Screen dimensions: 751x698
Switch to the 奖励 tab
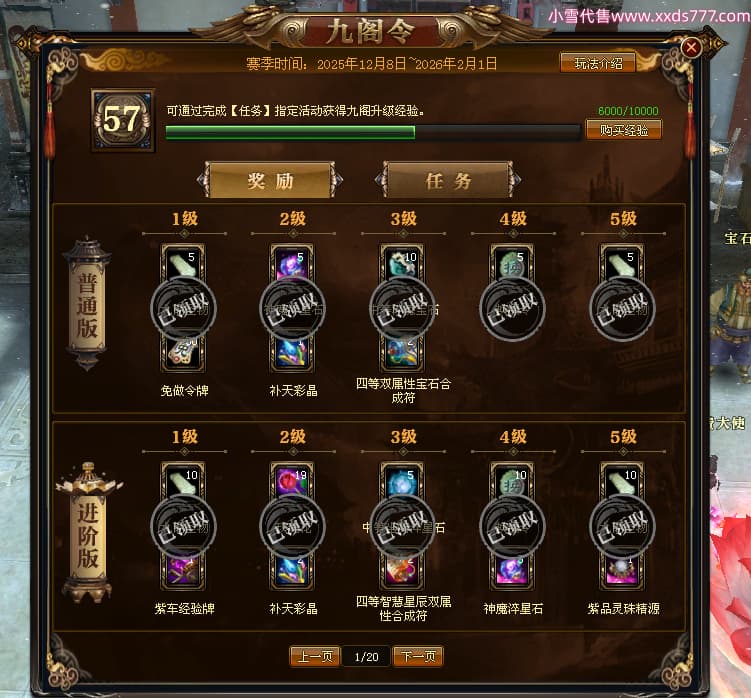(x=270, y=181)
